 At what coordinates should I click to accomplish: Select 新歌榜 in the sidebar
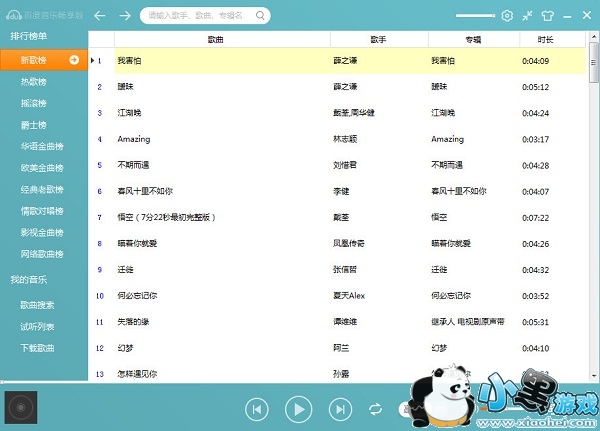click(x=44, y=60)
